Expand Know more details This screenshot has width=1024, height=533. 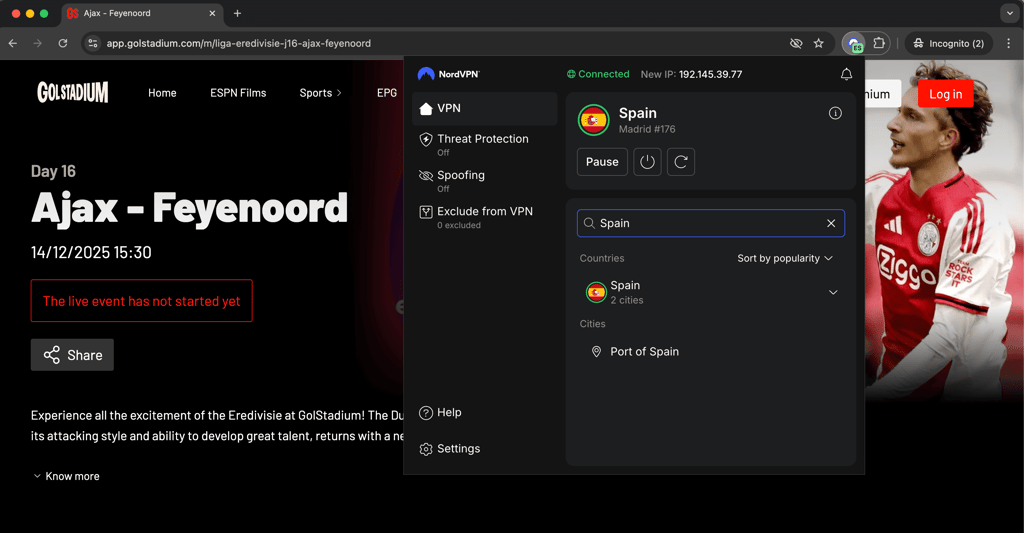pyautogui.click(x=66, y=476)
